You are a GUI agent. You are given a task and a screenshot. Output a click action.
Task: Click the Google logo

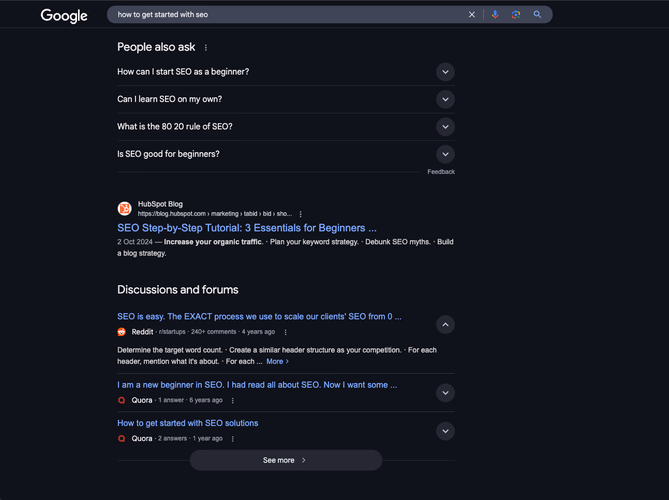click(64, 15)
